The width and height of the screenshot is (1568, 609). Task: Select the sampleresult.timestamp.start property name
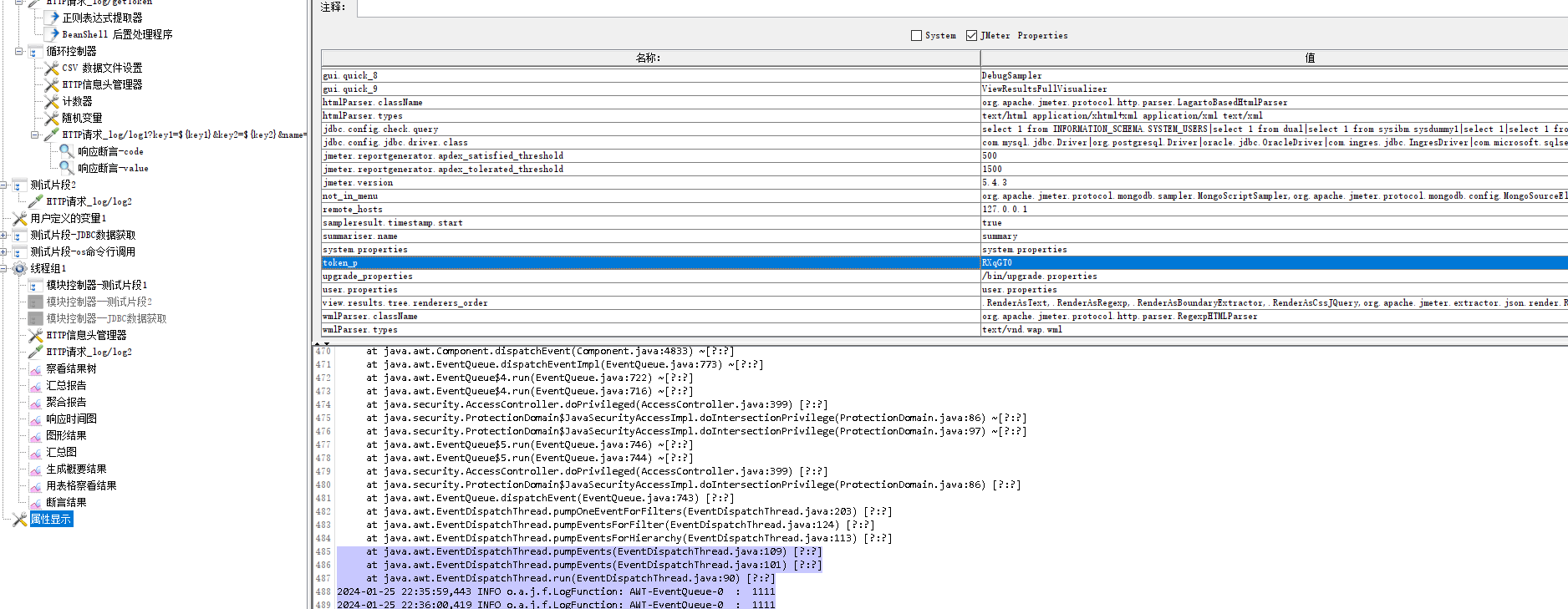coord(393,222)
